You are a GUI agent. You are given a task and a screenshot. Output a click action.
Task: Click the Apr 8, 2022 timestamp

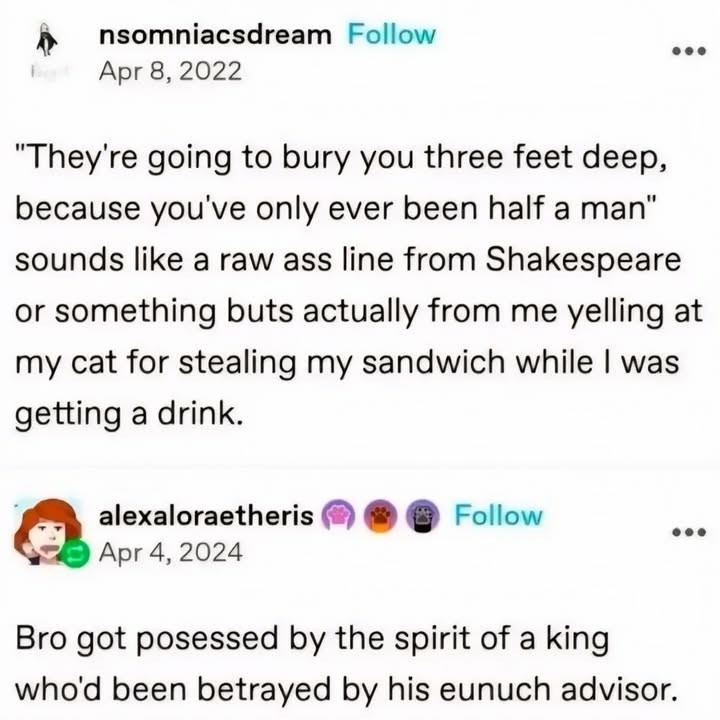point(171,73)
